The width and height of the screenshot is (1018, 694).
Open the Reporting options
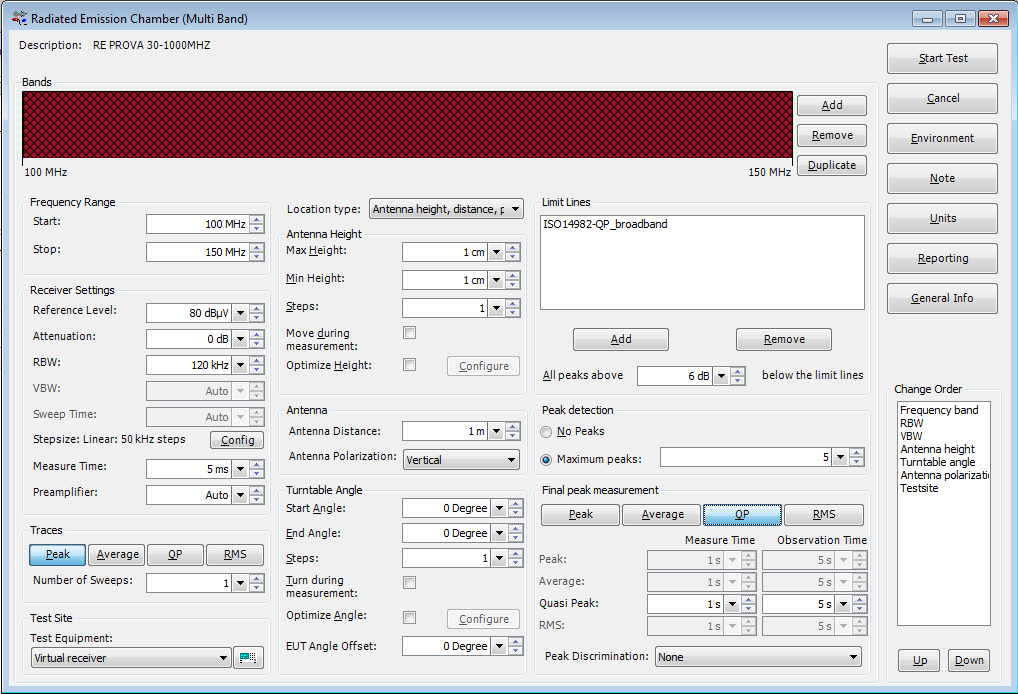pyautogui.click(x=943, y=258)
